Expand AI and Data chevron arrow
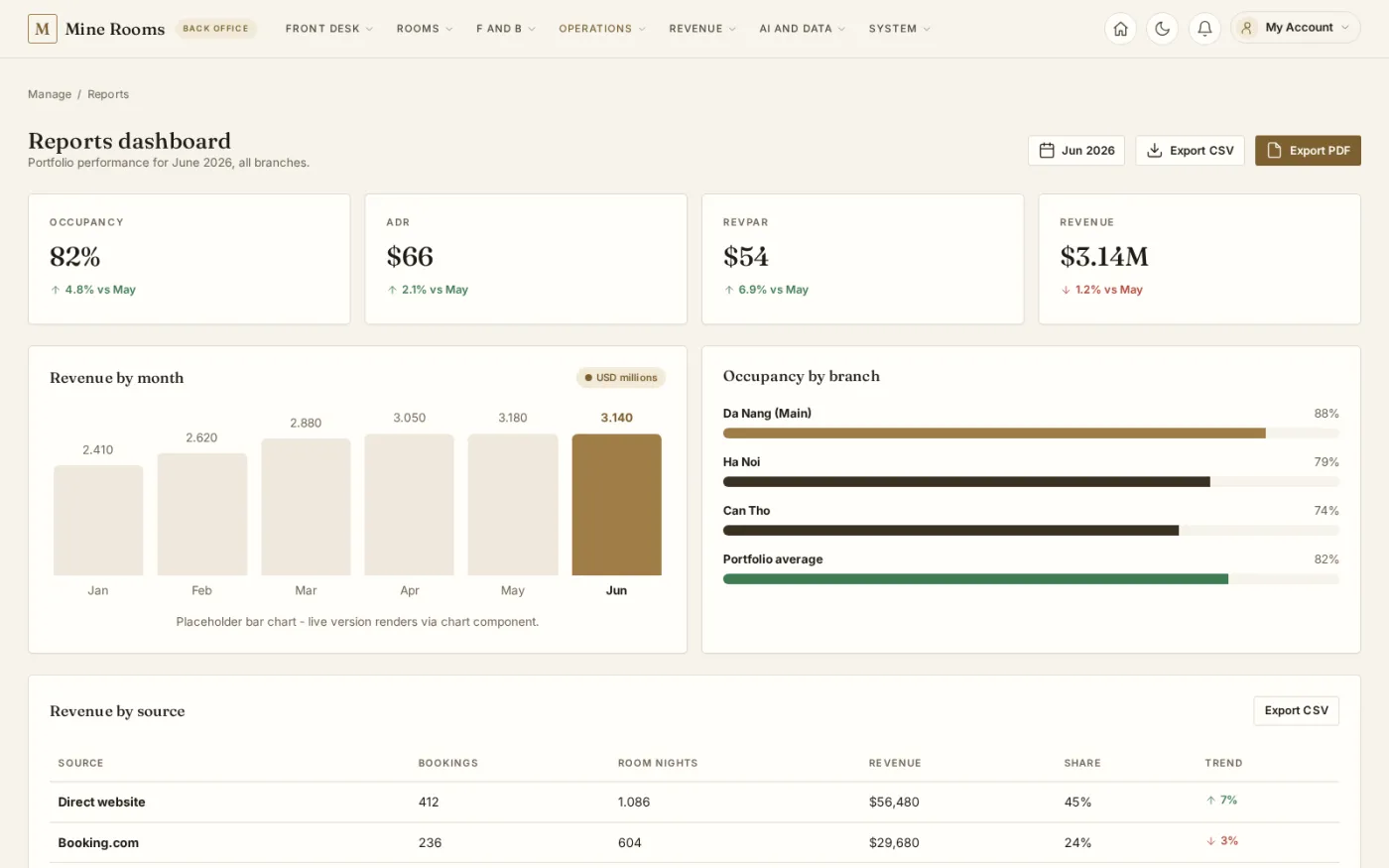 point(841,29)
